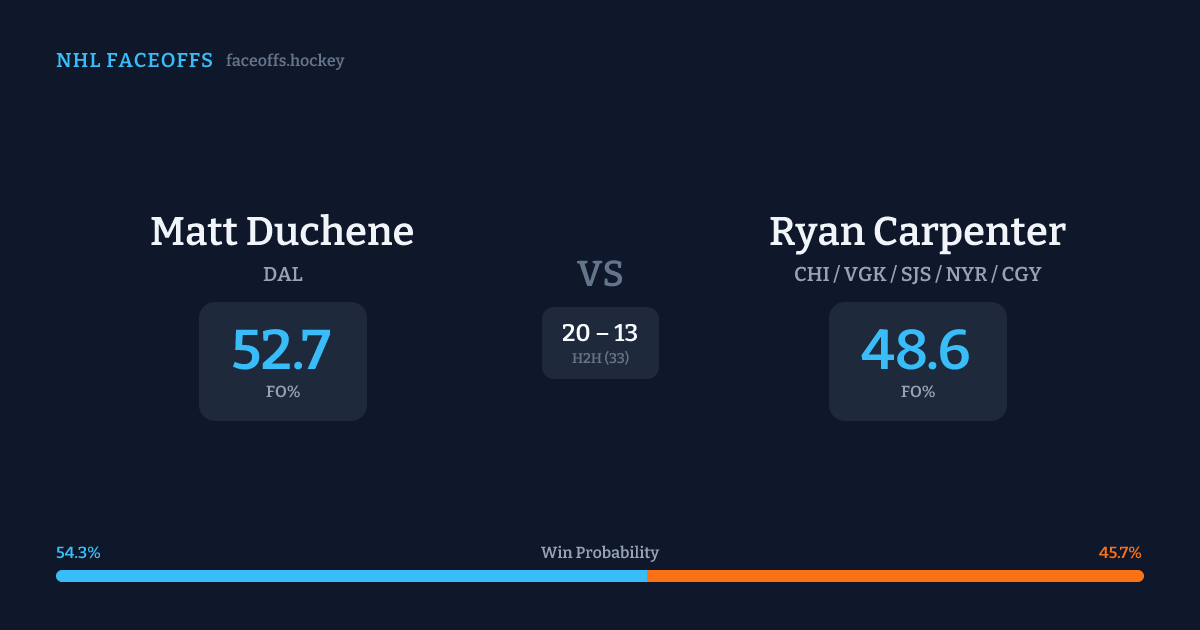1200x630 pixels.
Task: Select Matt Duchene's player name
Action: [282, 231]
